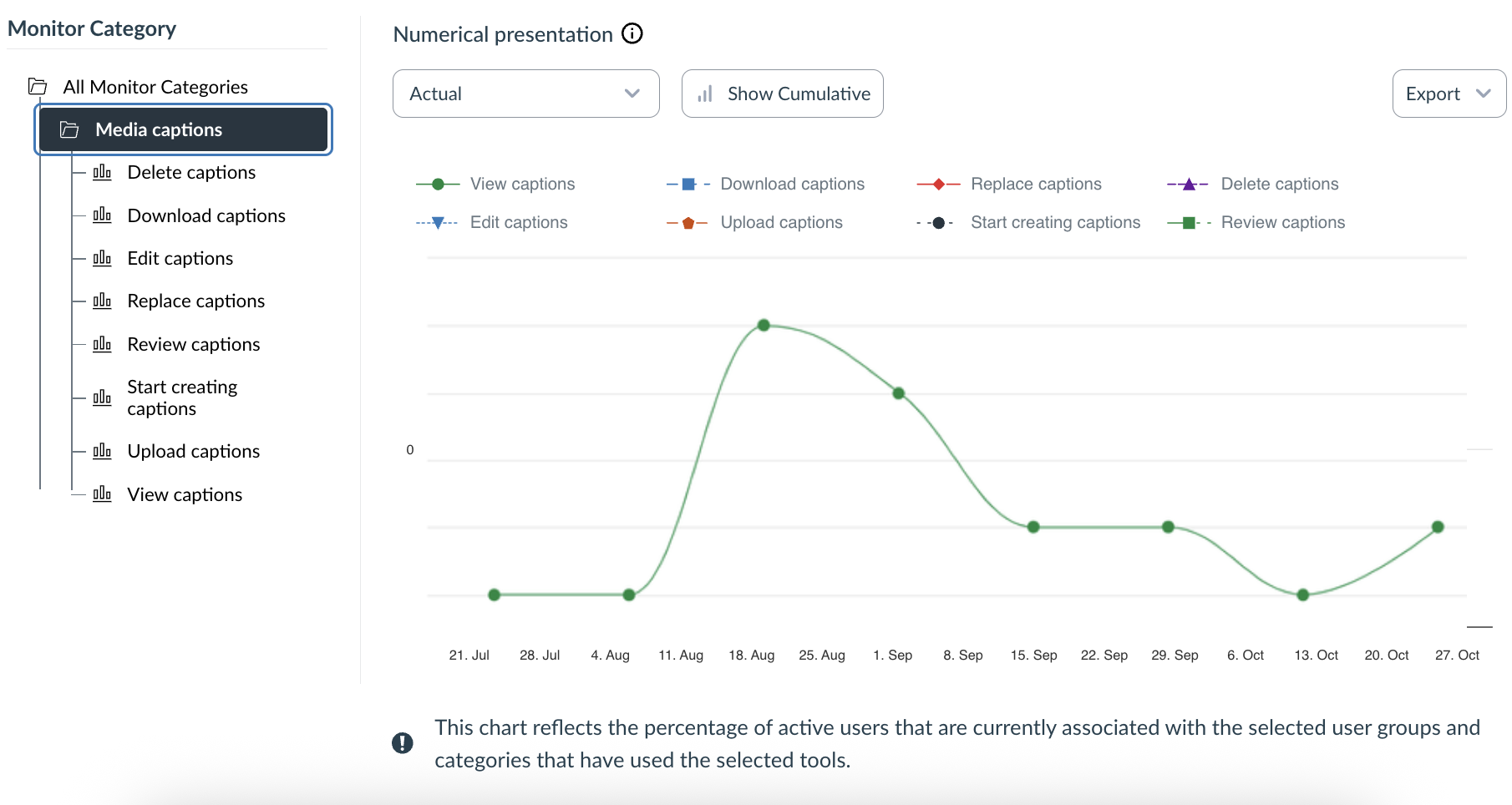Toggle View captions series in legend
Viewport: 1512px width, 805px height.
(x=521, y=184)
